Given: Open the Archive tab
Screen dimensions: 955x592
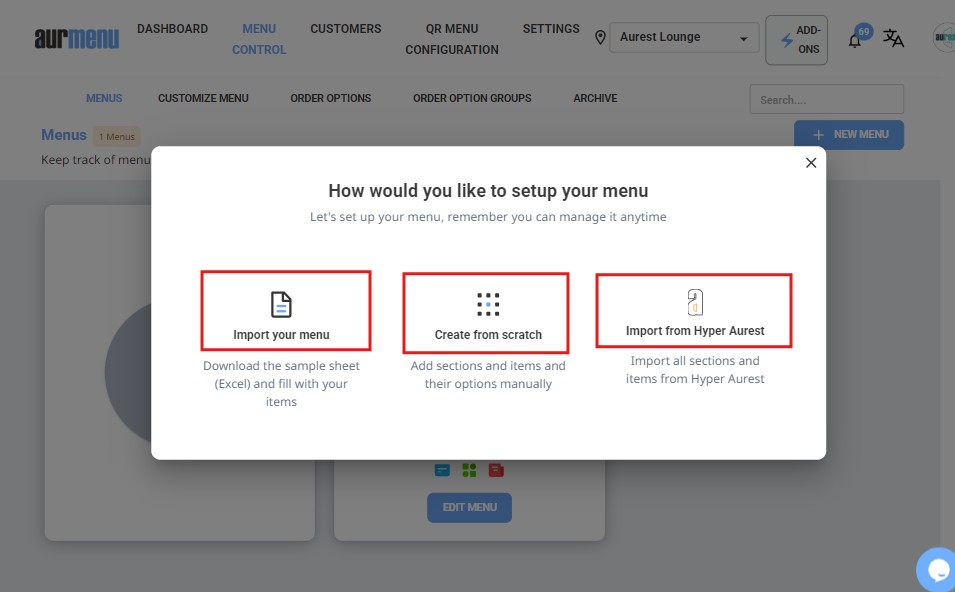Looking at the screenshot, I should 595,98.
